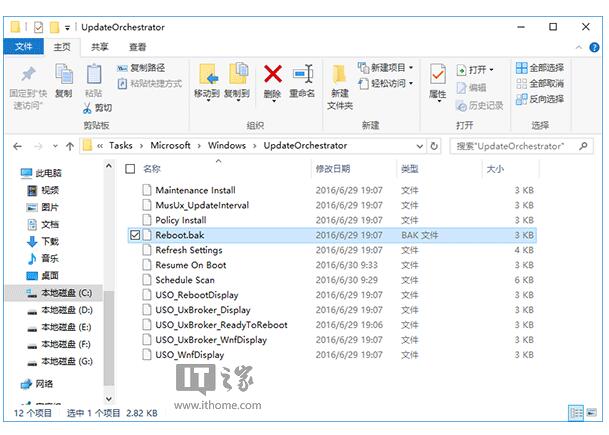
Task: Click the Paste (粘贴) icon
Action: click(x=94, y=76)
